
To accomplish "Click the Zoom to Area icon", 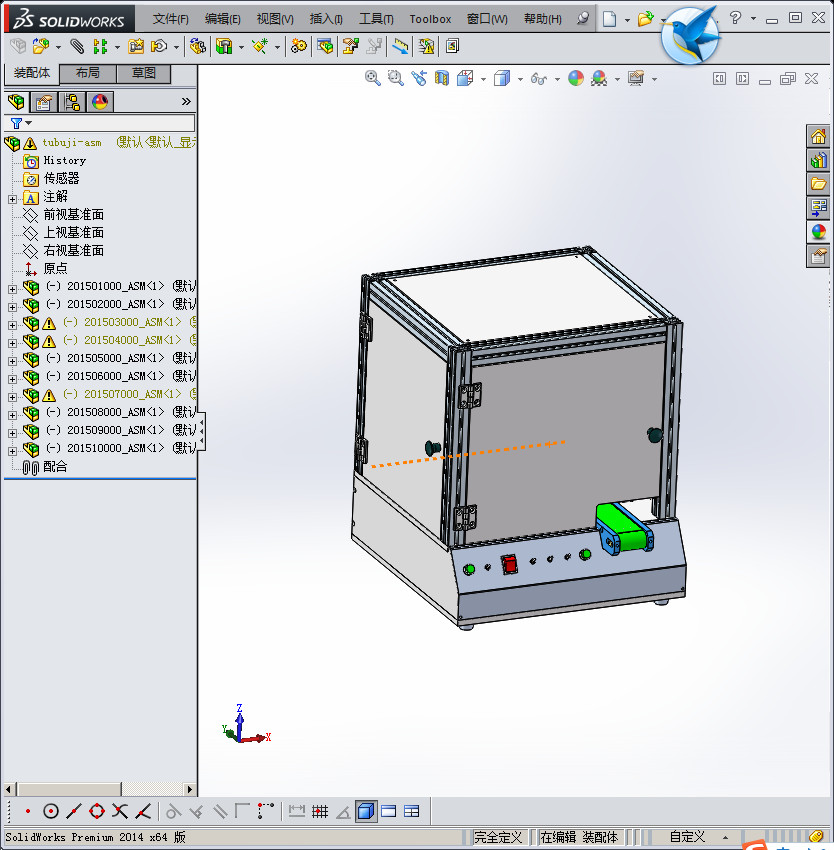I will [396, 79].
